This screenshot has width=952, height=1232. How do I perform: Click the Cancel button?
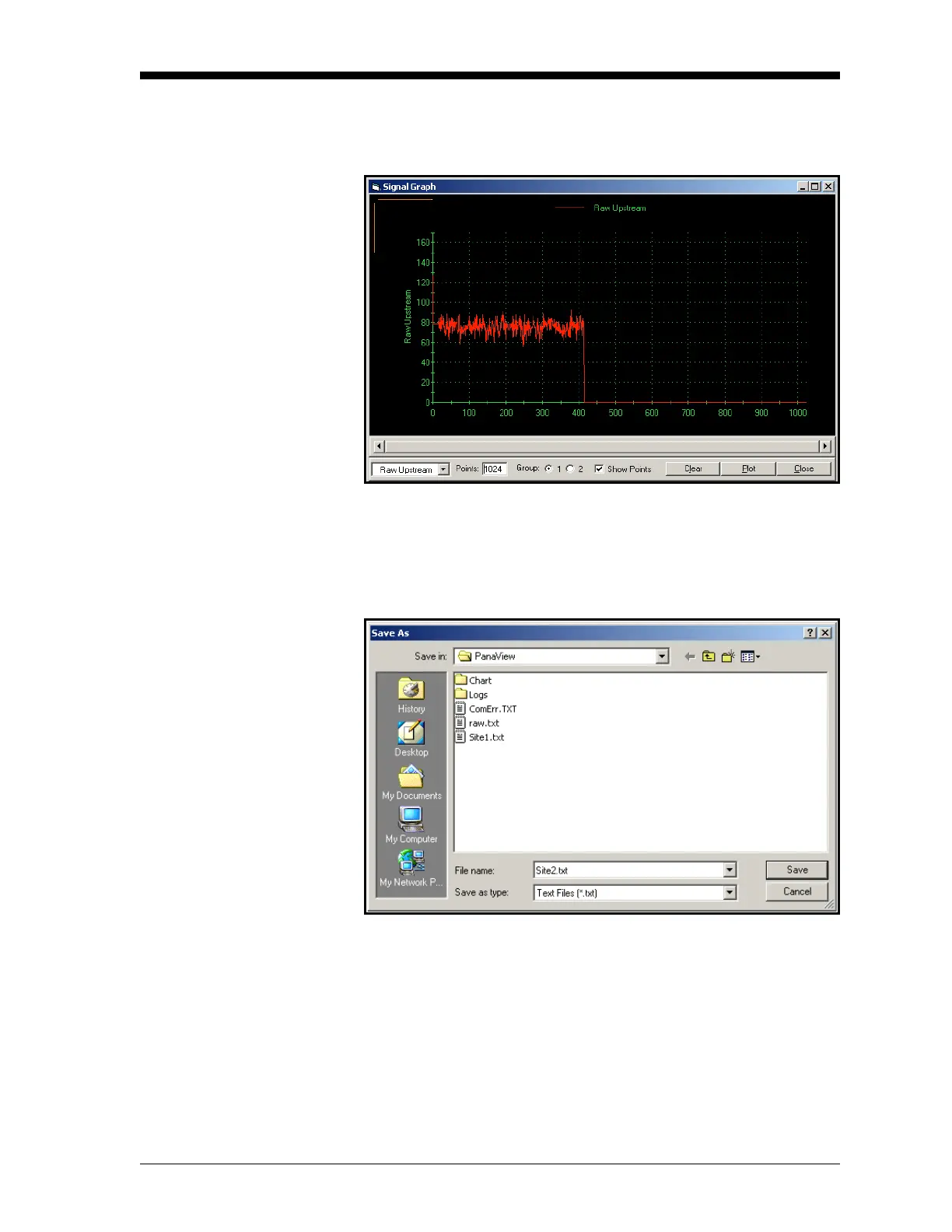(x=797, y=891)
